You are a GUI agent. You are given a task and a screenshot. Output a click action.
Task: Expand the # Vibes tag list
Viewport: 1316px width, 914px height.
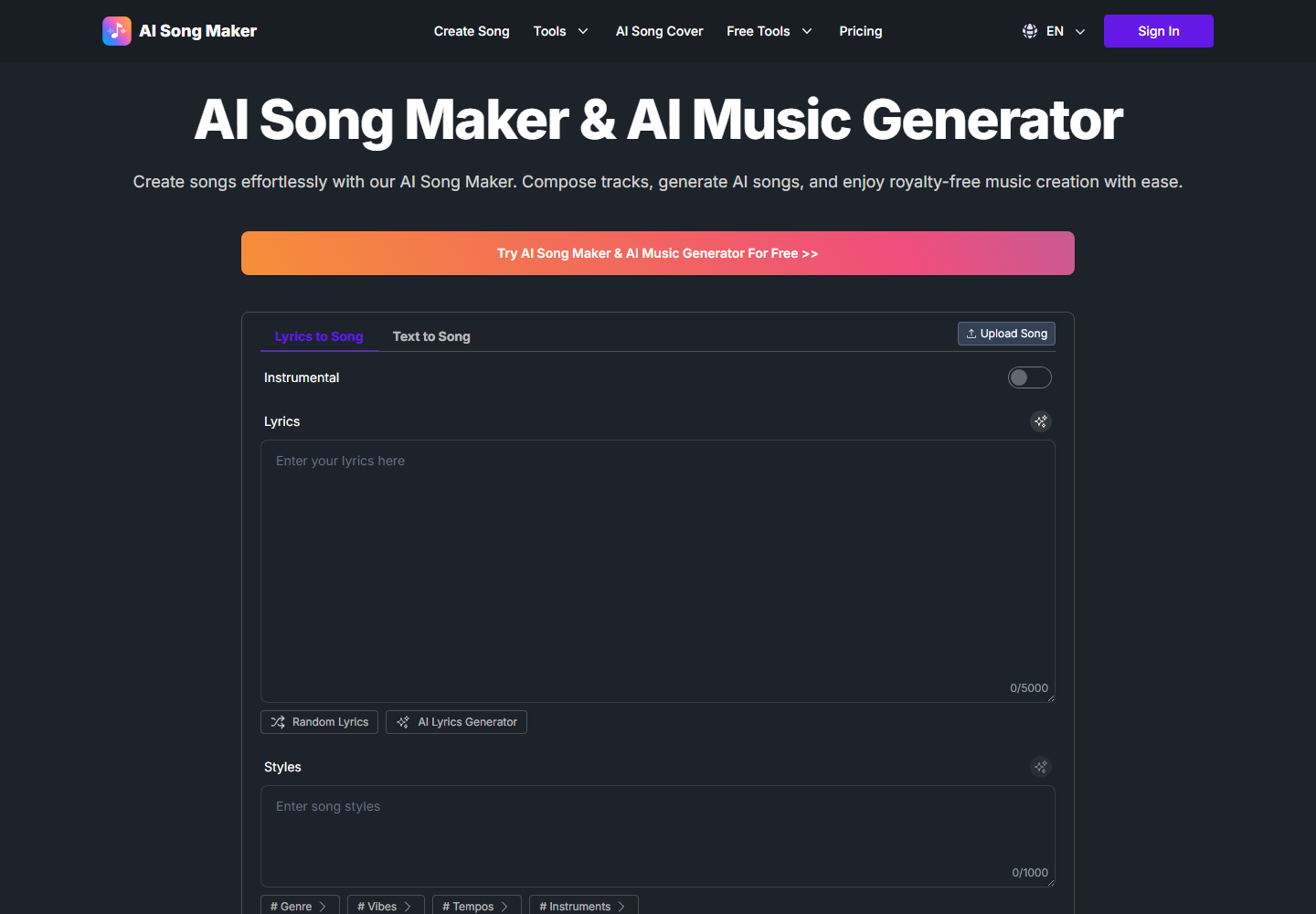(386, 906)
